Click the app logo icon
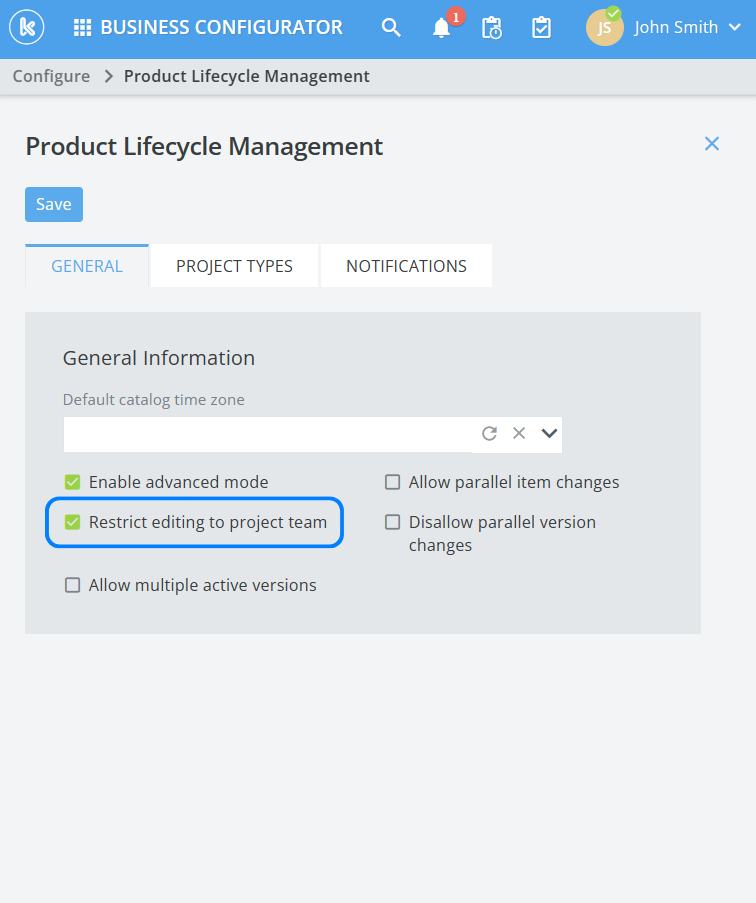 tap(29, 28)
